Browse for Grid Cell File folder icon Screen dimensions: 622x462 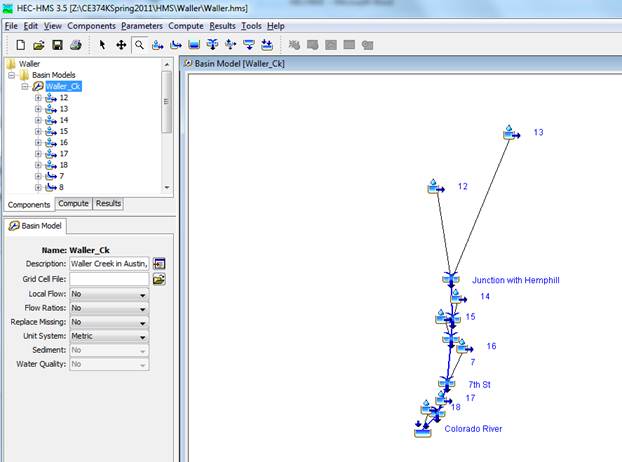(159, 279)
